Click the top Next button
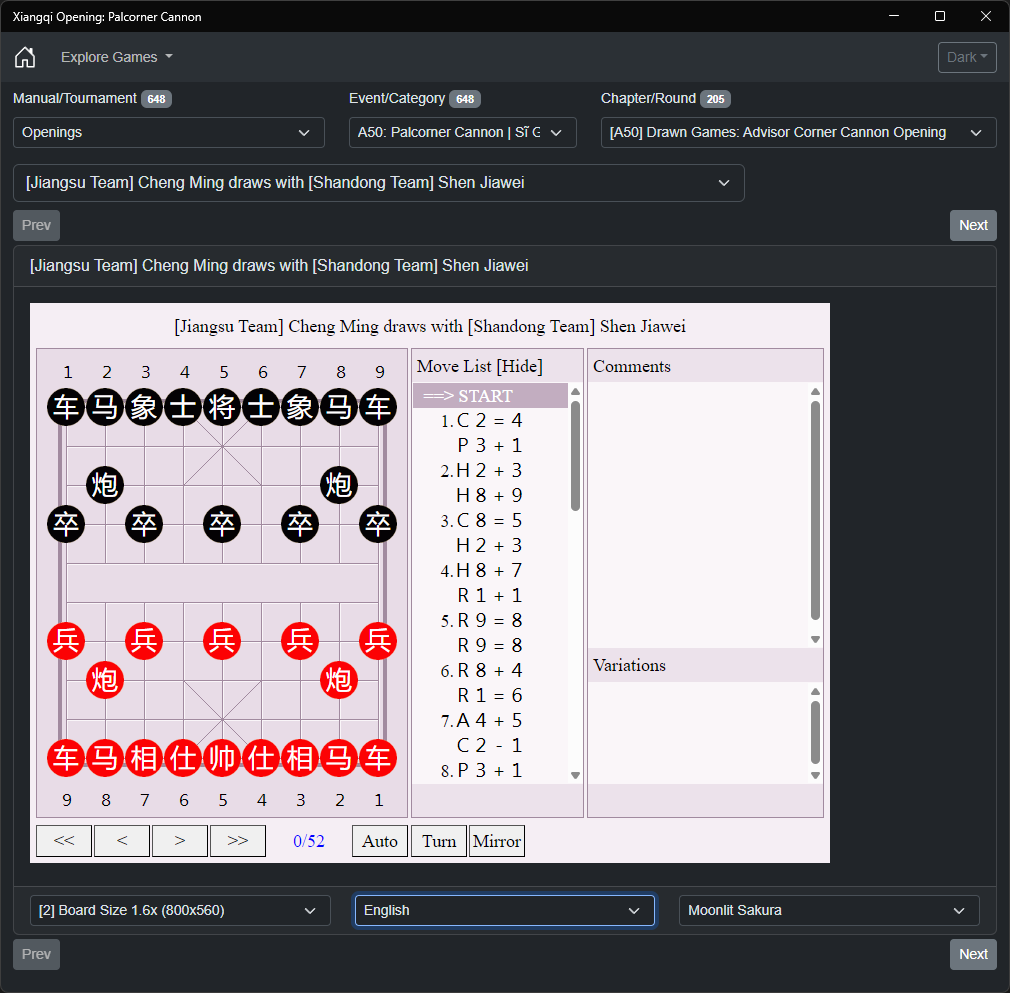 973,225
